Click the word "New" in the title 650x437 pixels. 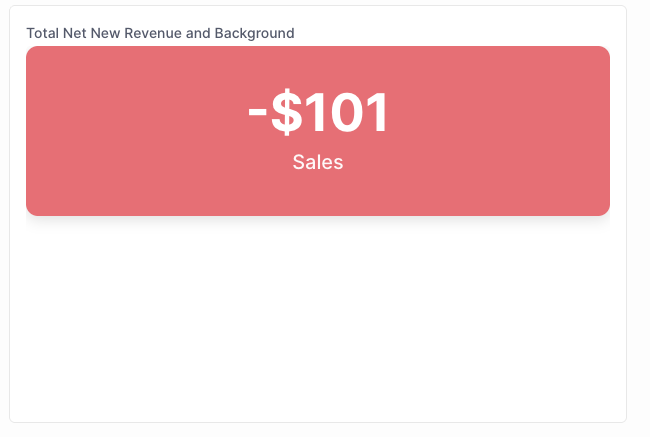105,33
